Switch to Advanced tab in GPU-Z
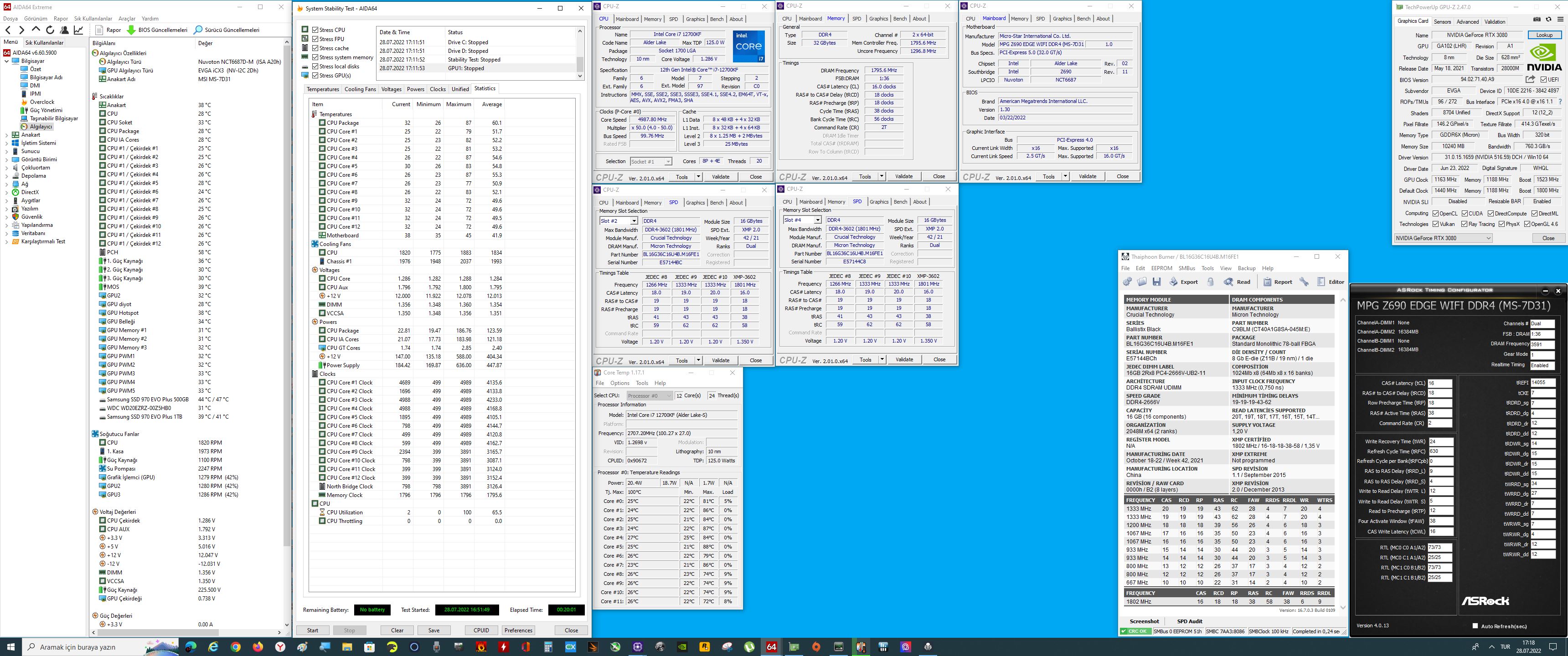 1468,21
